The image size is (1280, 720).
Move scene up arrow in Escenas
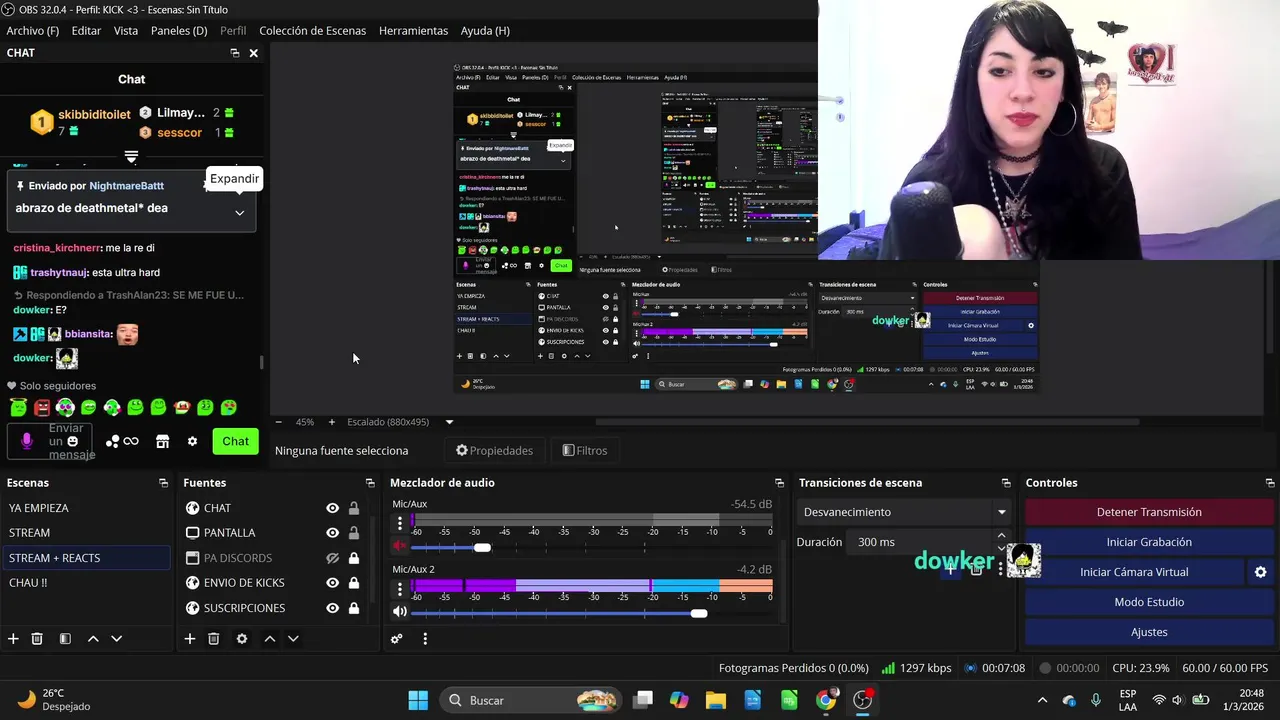click(x=93, y=639)
